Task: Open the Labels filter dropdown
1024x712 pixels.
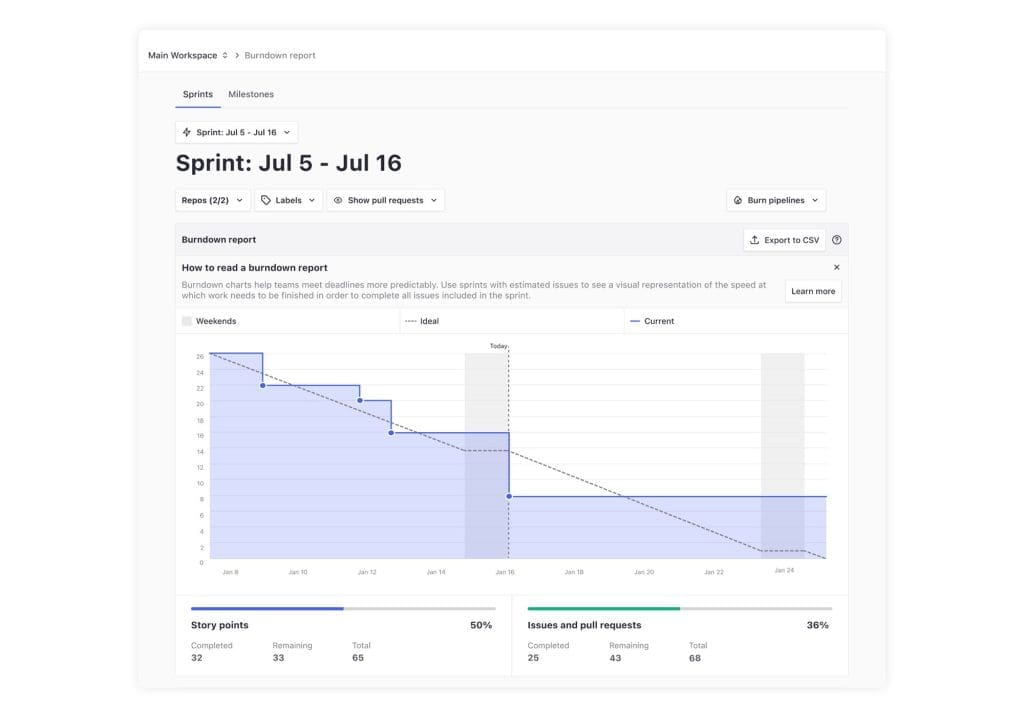Action: click(x=288, y=201)
